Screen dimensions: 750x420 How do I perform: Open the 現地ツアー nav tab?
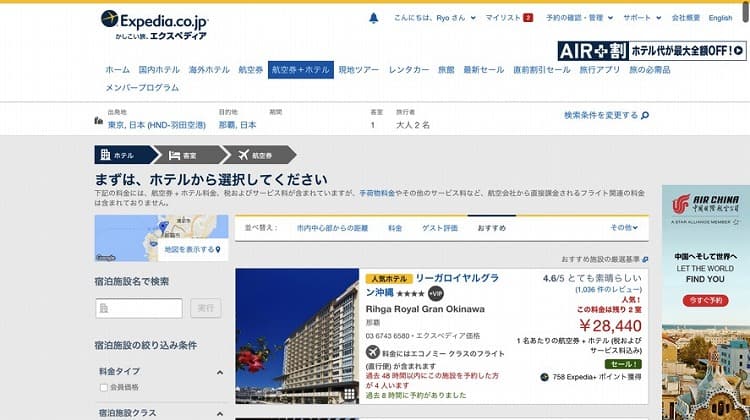pyautogui.click(x=359, y=70)
